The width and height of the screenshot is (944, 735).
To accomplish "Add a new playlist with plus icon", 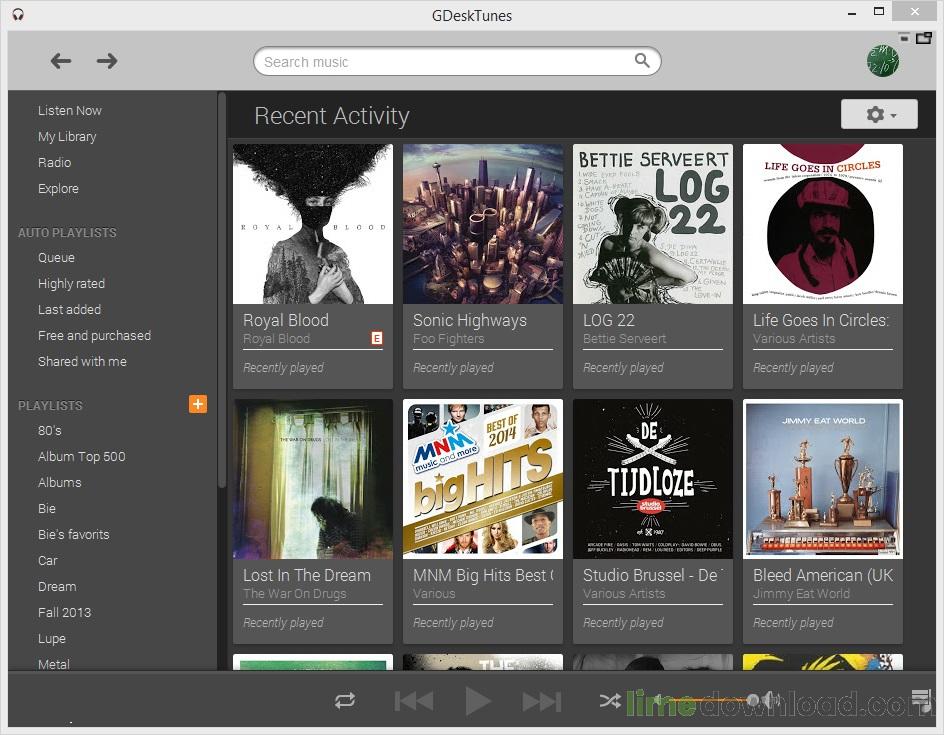I will point(198,404).
